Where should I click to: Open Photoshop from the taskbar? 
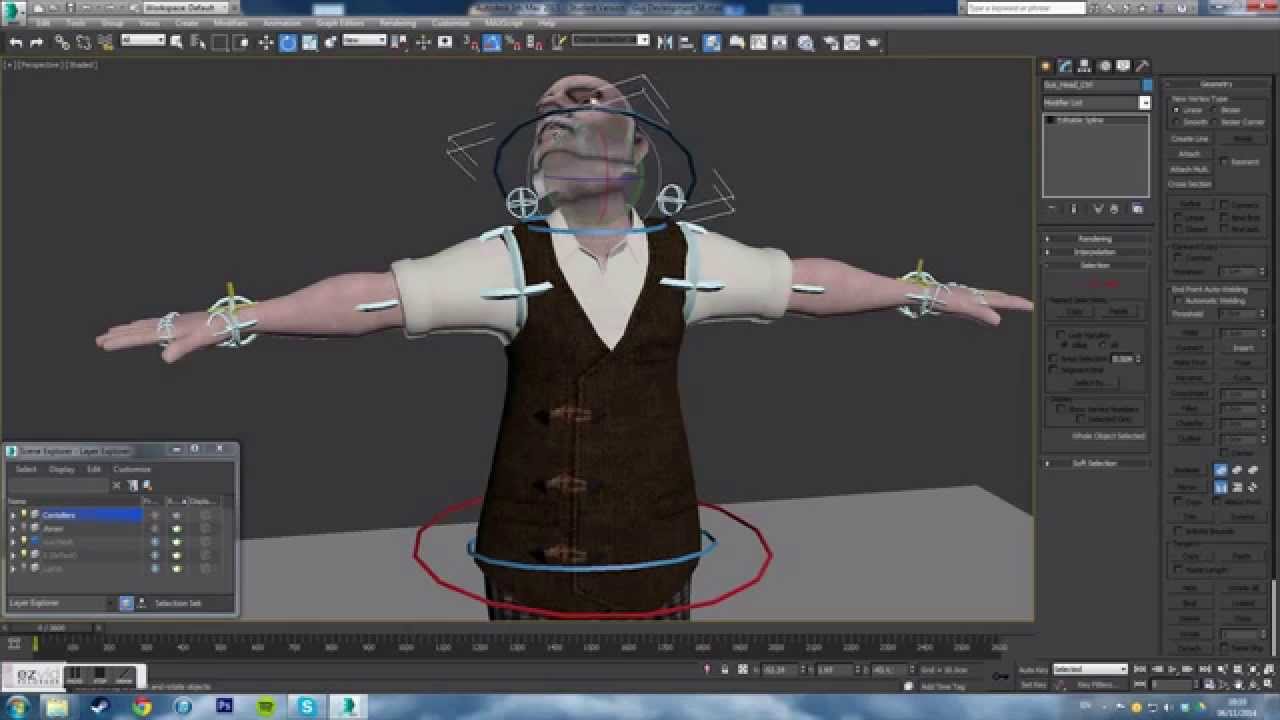(224, 706)
